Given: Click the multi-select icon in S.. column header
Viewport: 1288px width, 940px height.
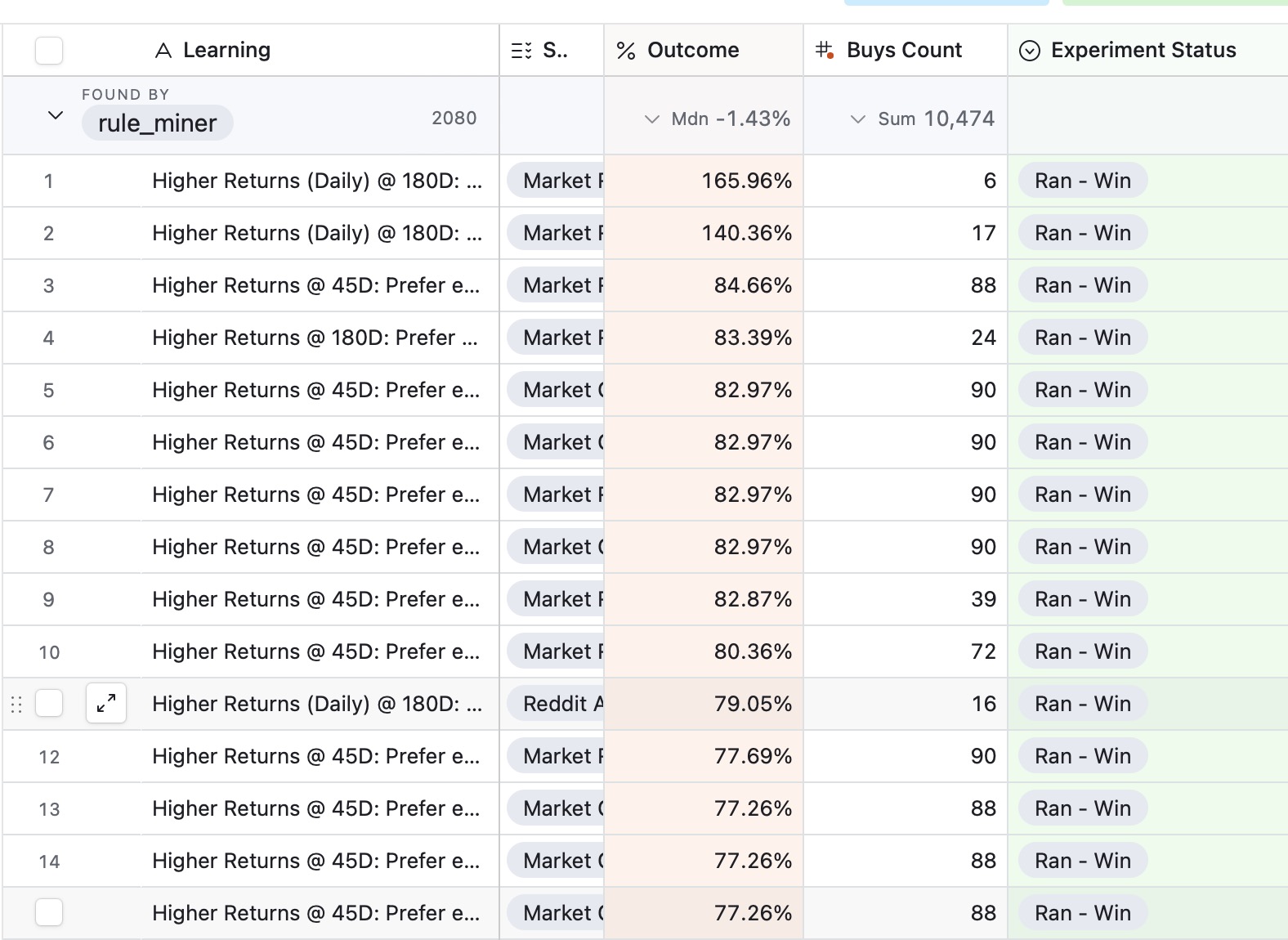Looking at the screenshot, I should 521,51.
